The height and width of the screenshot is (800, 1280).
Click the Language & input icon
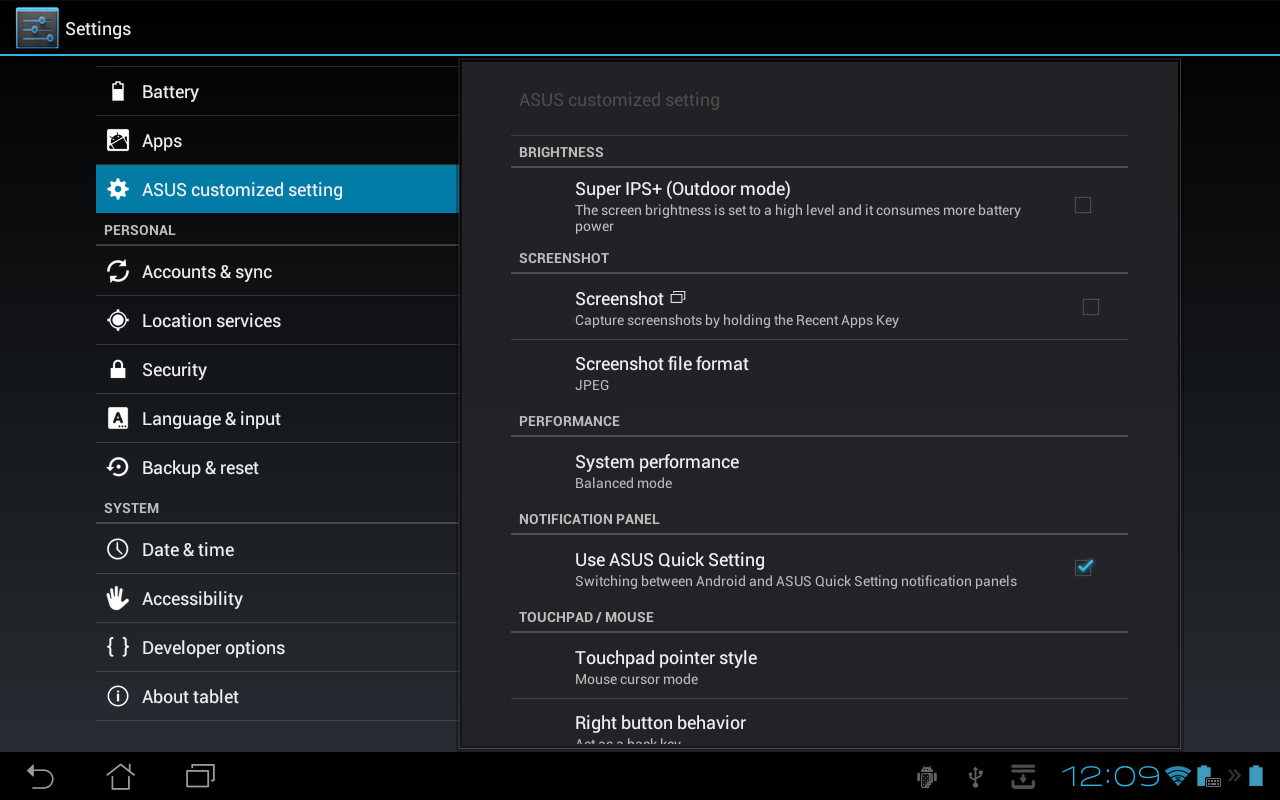(x=118, y=419)
